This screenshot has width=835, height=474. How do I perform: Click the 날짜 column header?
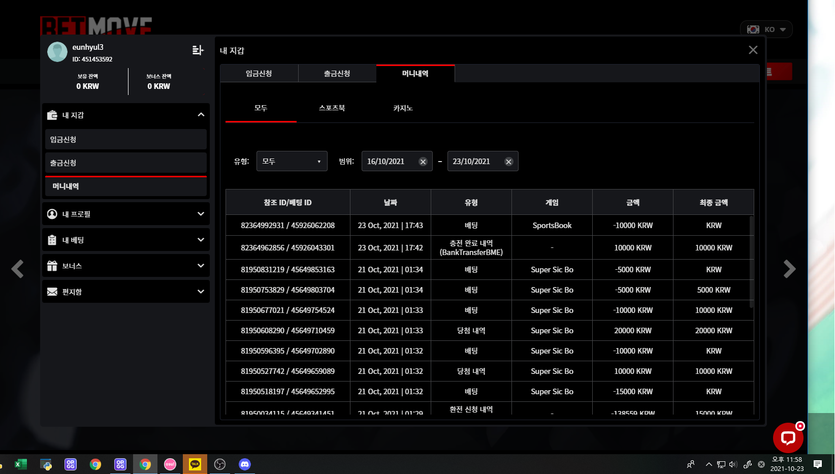click(x=390, y=202)
